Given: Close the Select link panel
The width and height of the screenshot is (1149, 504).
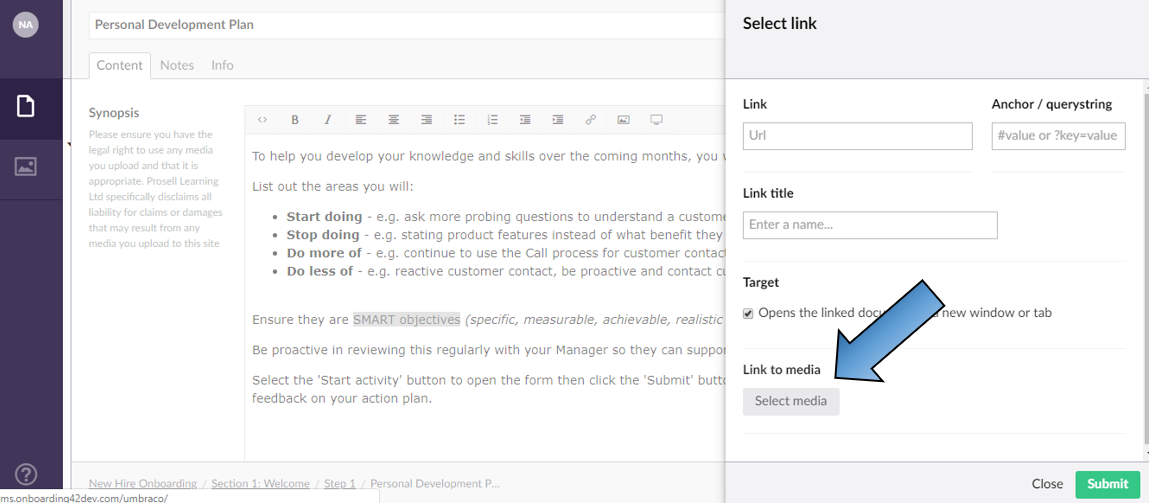Looking at the screenshot, I should [x=1047, y=484].
